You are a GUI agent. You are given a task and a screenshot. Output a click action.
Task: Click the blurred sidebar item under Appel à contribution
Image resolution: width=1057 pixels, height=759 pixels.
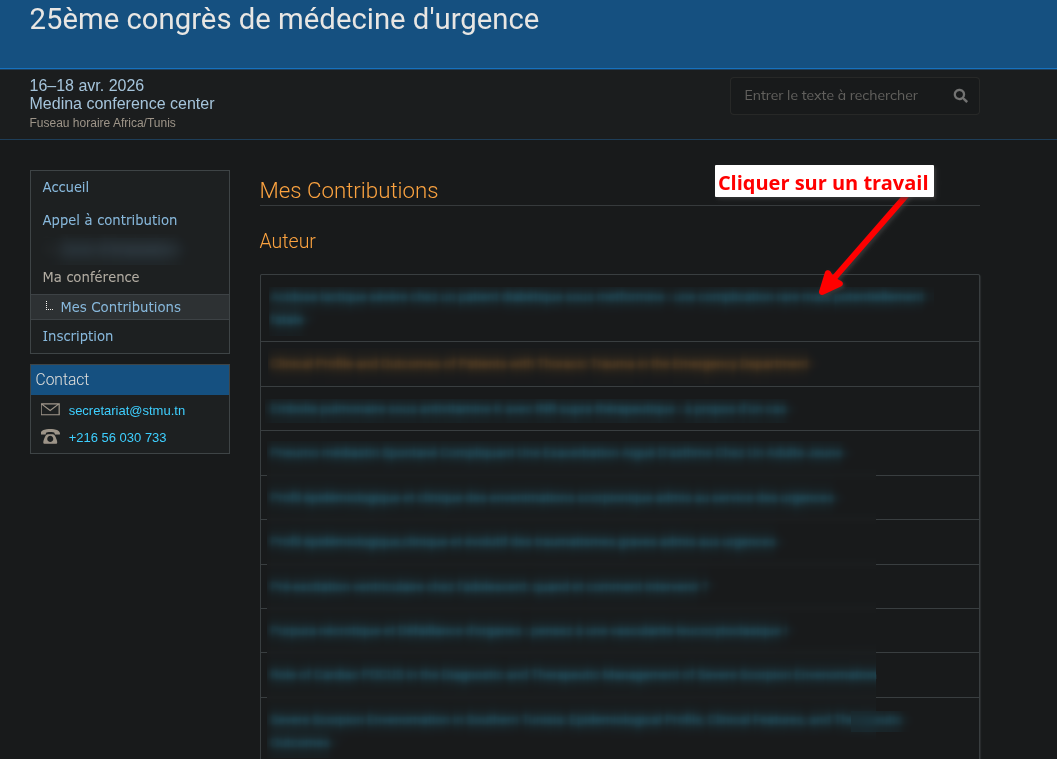(x=118, y=249)
